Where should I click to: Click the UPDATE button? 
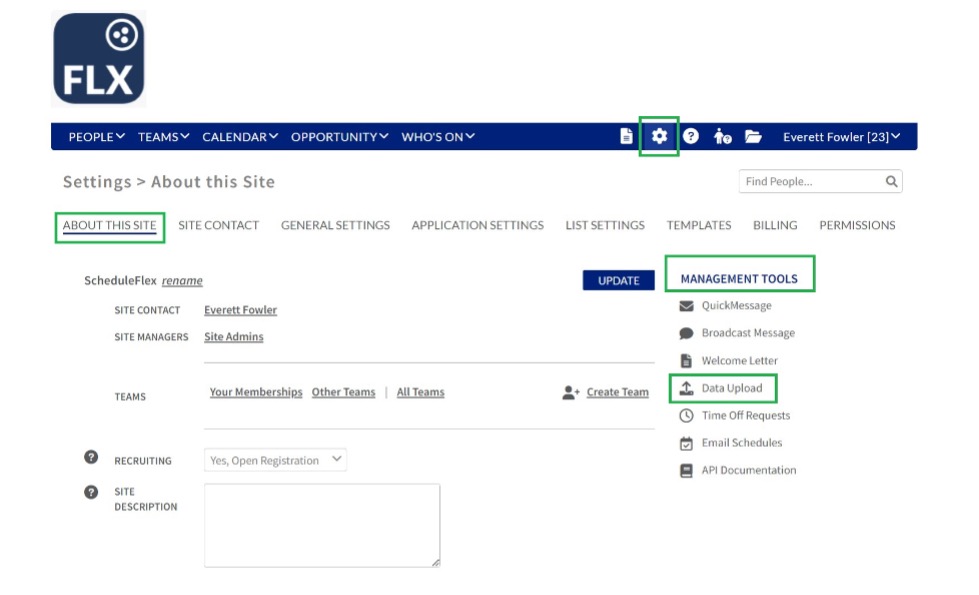pyautogui.click(x=619, y=280)
